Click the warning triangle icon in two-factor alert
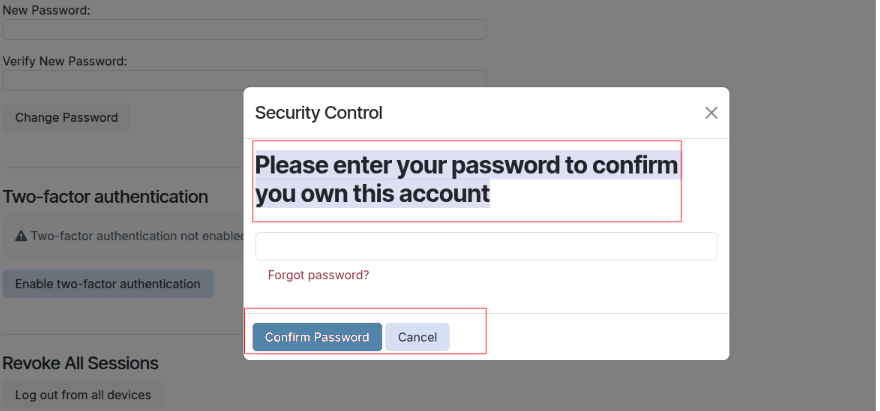 pyautogui.click(x=21, y=236)
